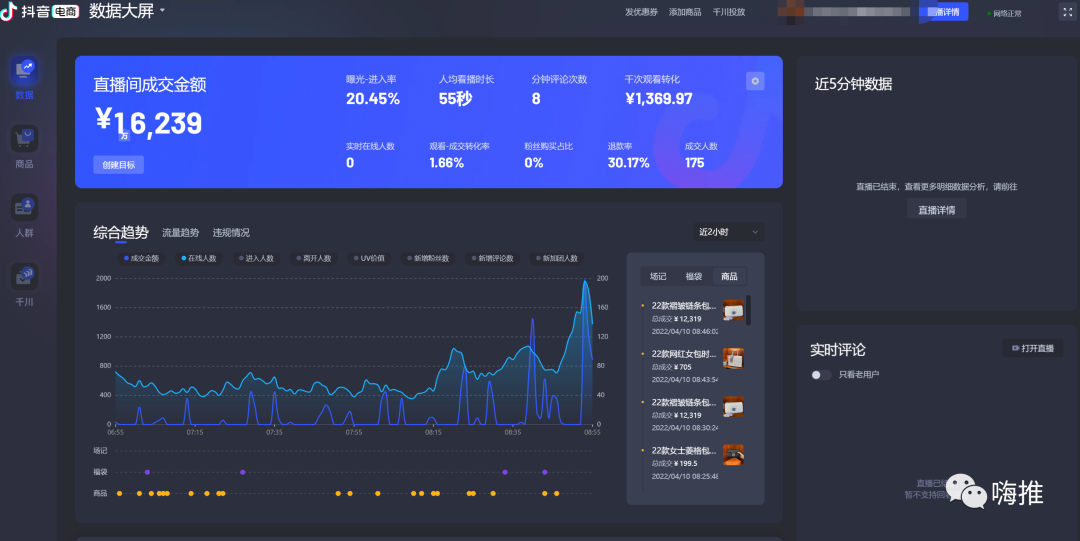Click the 千川投放 link in header
Image resolution: width=1080 pixels, height=541 pixels.
click(x=729, y=12)
